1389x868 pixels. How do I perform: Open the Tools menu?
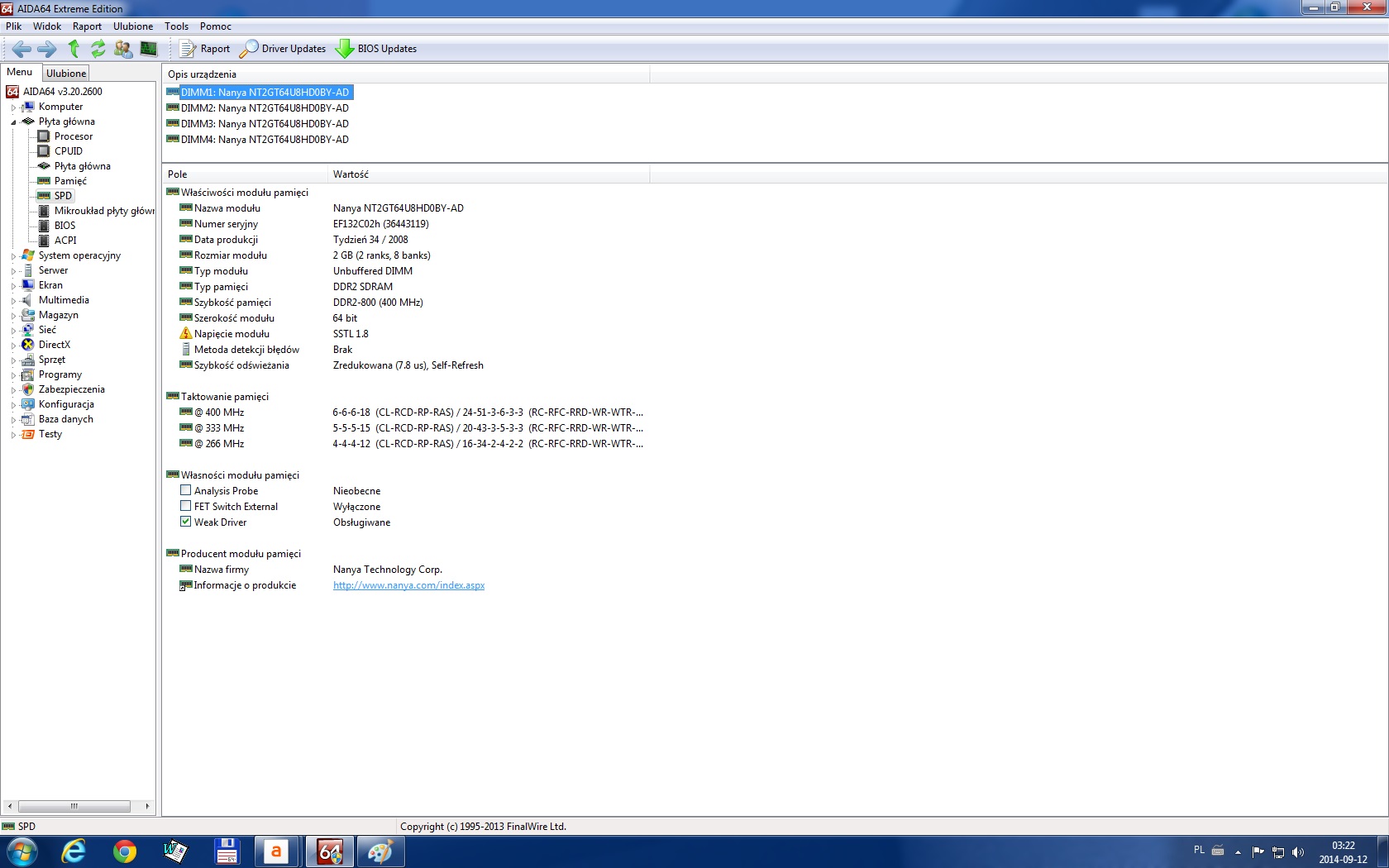[176, 26]
